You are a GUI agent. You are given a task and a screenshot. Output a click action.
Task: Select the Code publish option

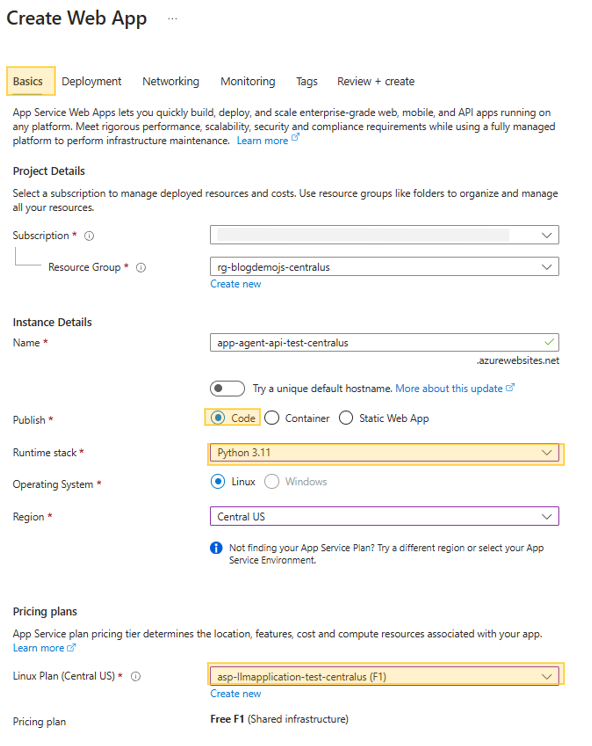pos(218,418)
